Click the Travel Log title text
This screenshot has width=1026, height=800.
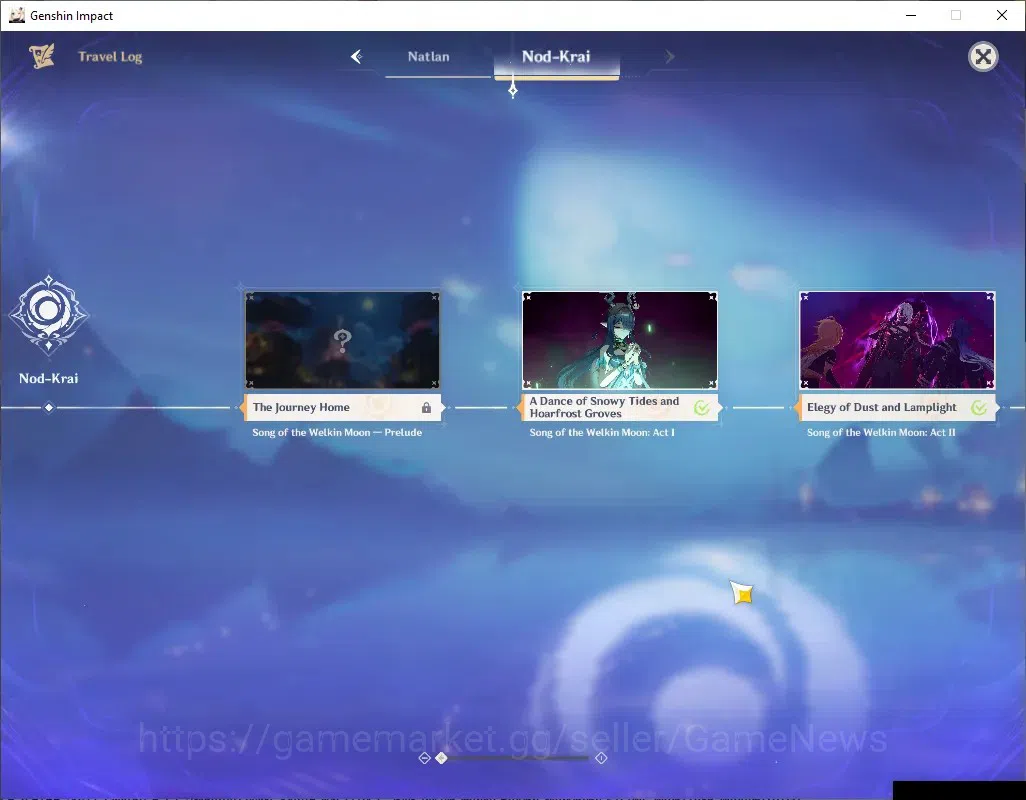(x=110, y=57)
